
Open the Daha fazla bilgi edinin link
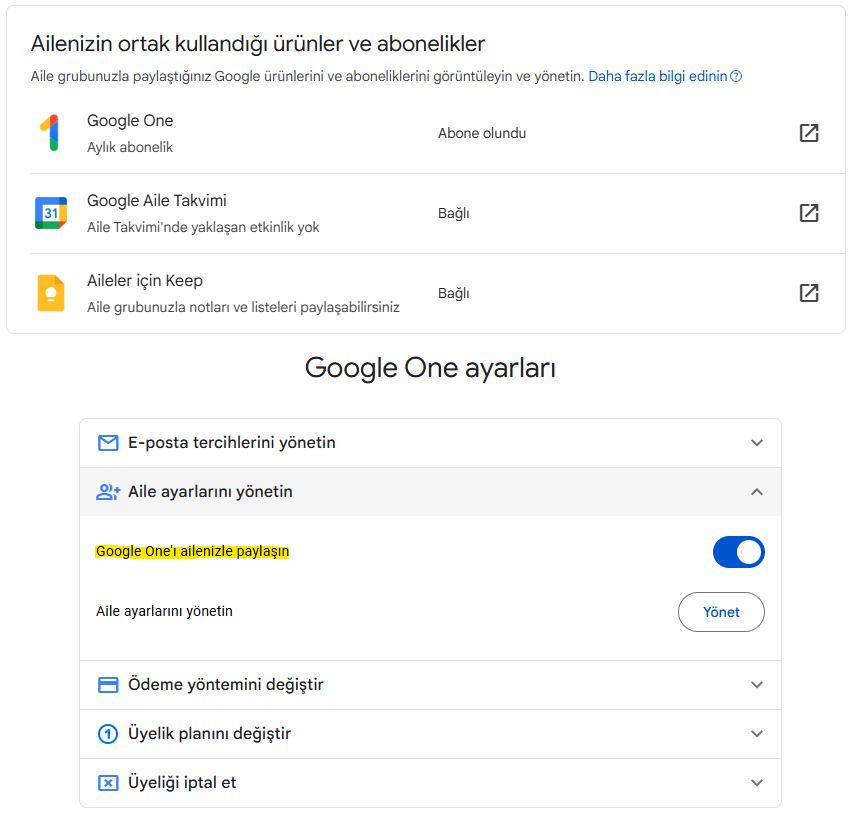658,76
